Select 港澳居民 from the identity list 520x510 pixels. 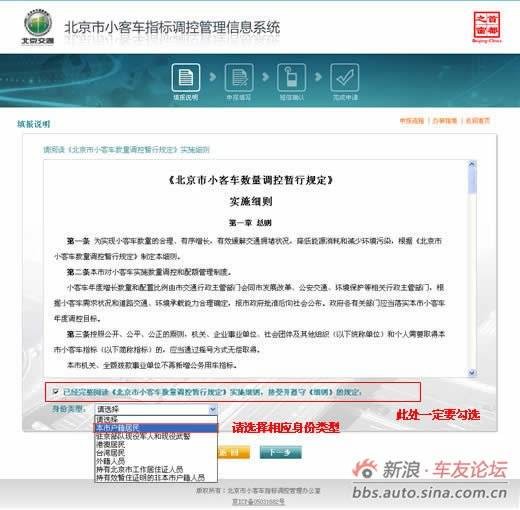(156, 444)
